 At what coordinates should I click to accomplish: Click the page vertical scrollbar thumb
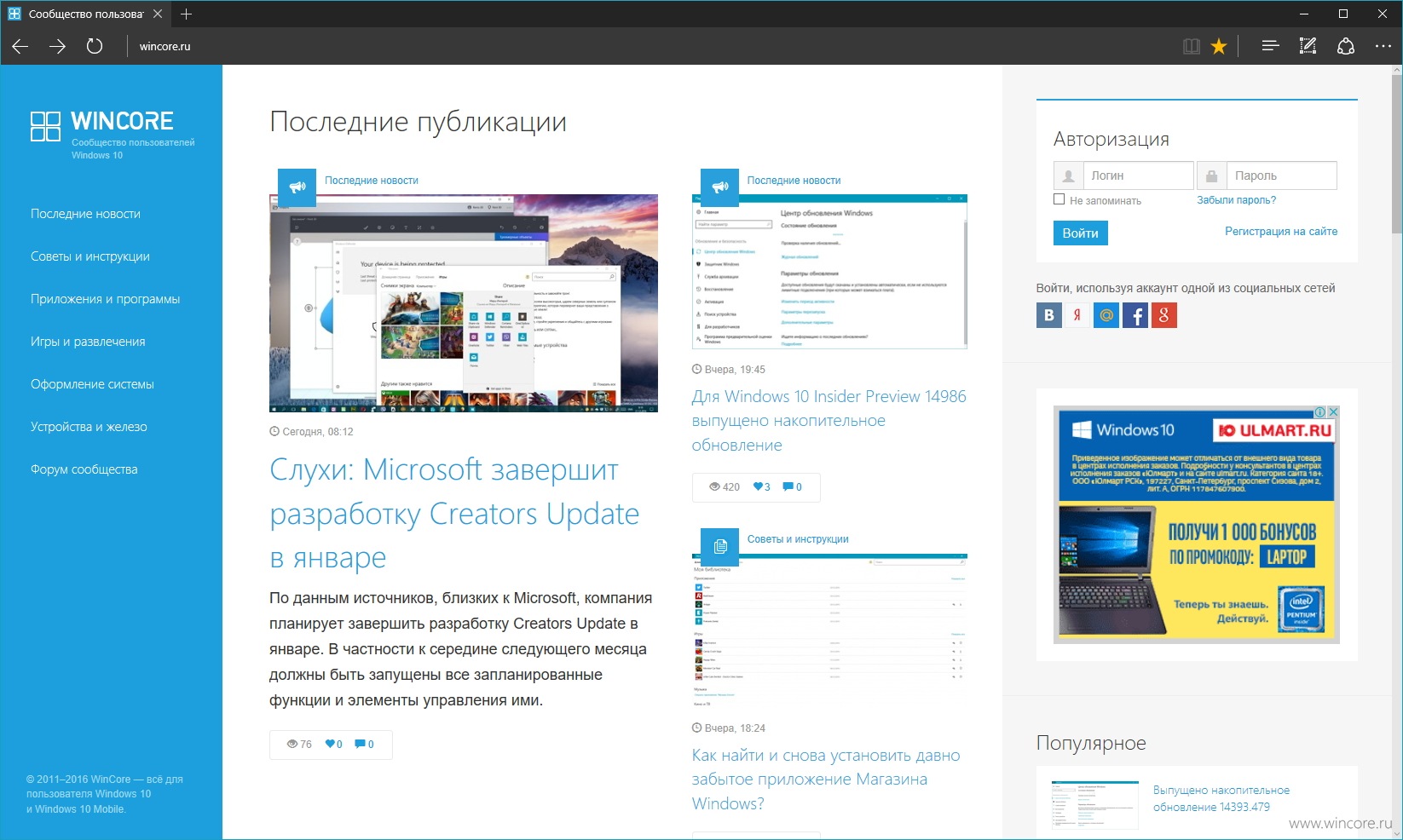point(1396,154)
